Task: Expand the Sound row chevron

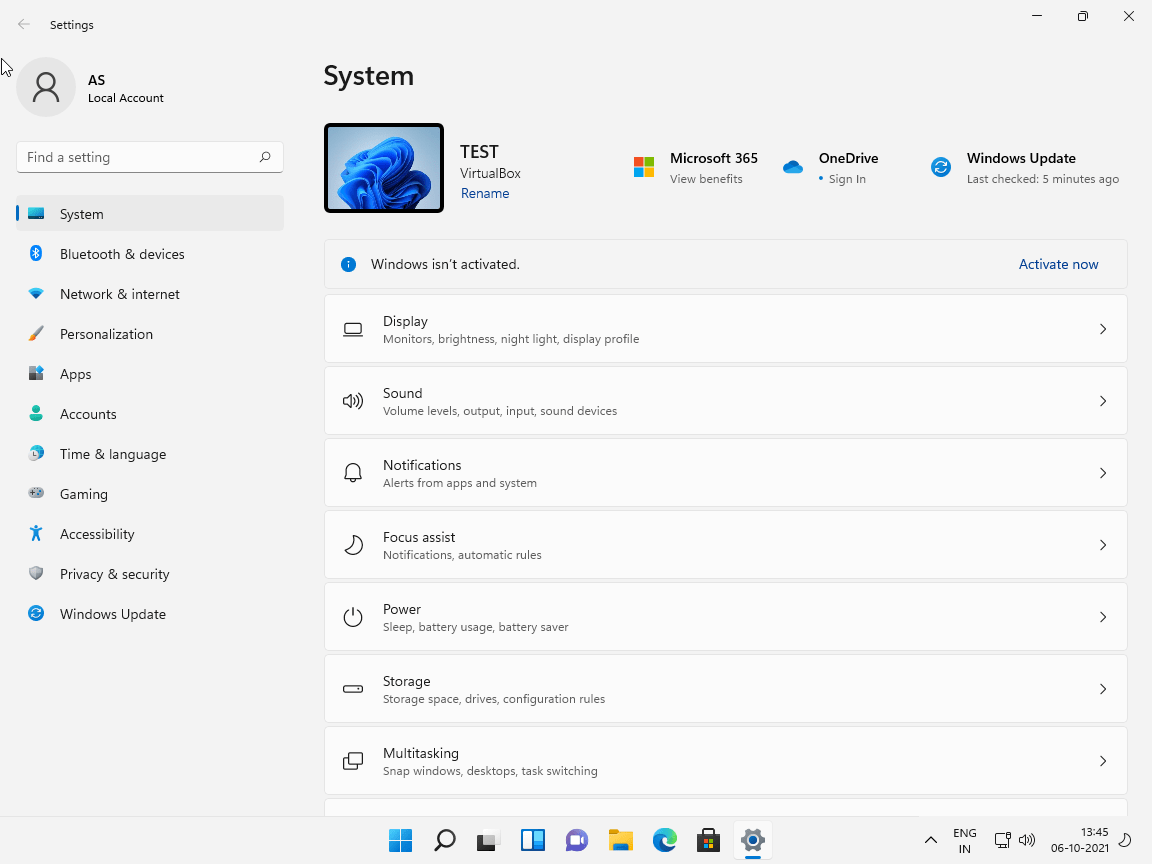Action: (x=1103, y=401)
